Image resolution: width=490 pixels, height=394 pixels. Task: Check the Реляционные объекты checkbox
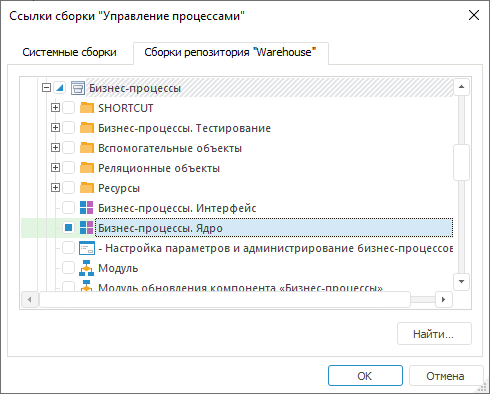coord(69,168)
